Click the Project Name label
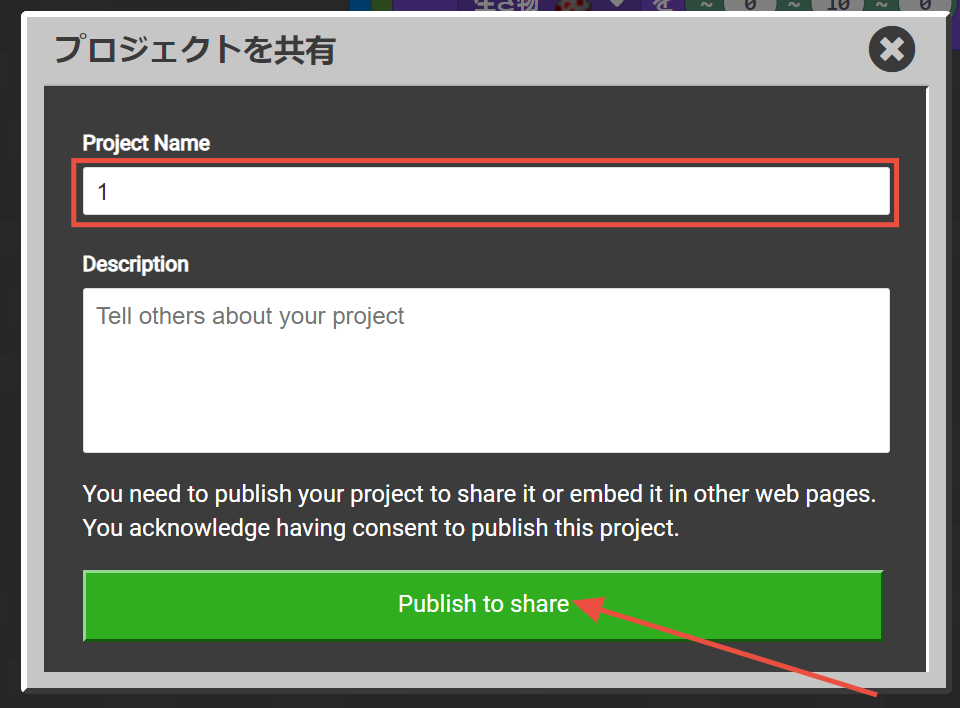 146,143
